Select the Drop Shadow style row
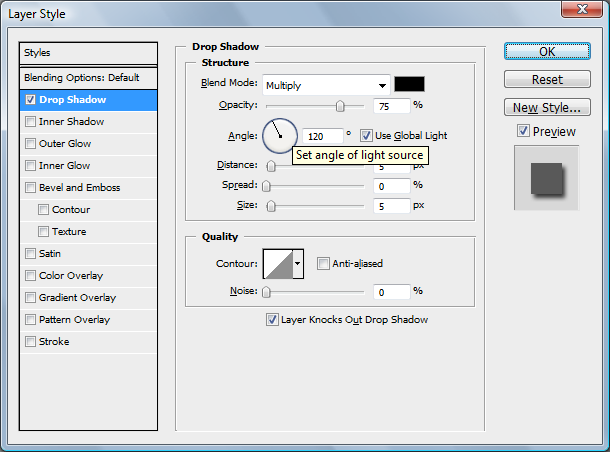This screenshot has height=452, width=610. tap(88, 100)
